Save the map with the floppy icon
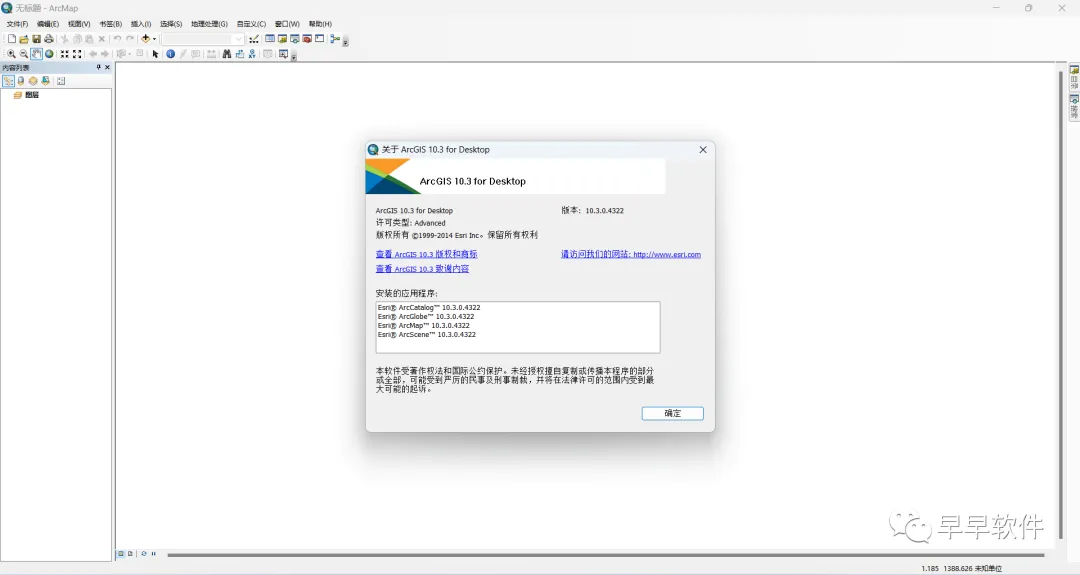 [x=37, y=39]
